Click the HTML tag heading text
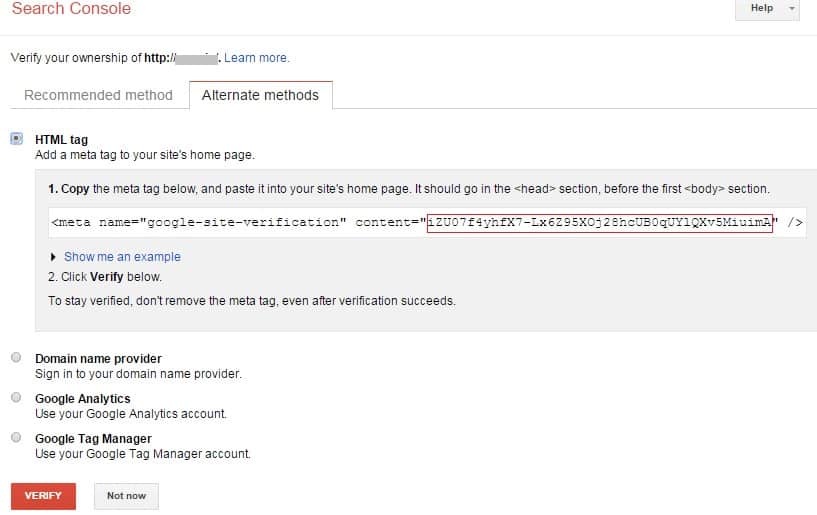Screen dimensions: 817x515 click(61, 140)
